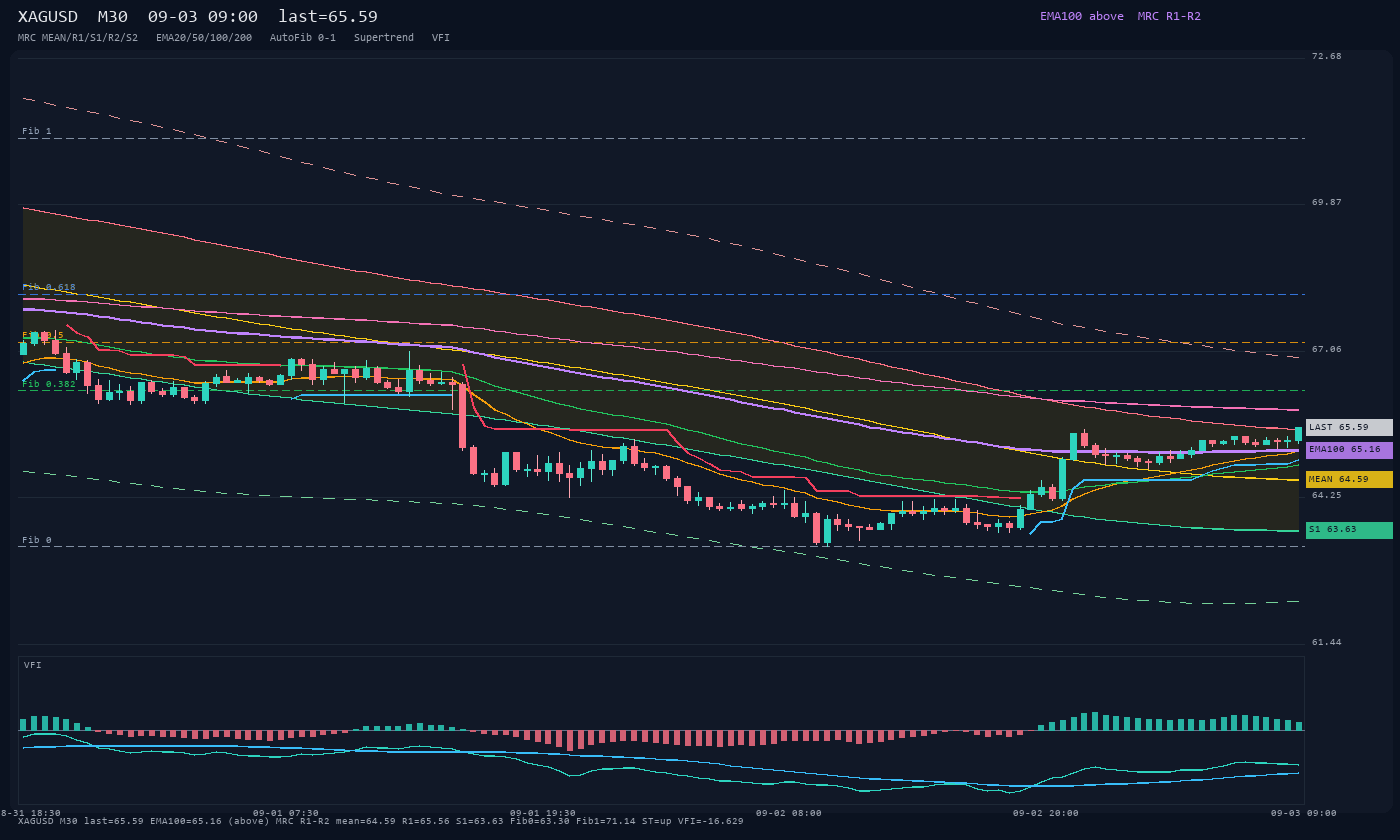This screenshot has height=840, width=1400.
Task: Click the '09-02 08:00' time axis label
Action: pos(789,813)
